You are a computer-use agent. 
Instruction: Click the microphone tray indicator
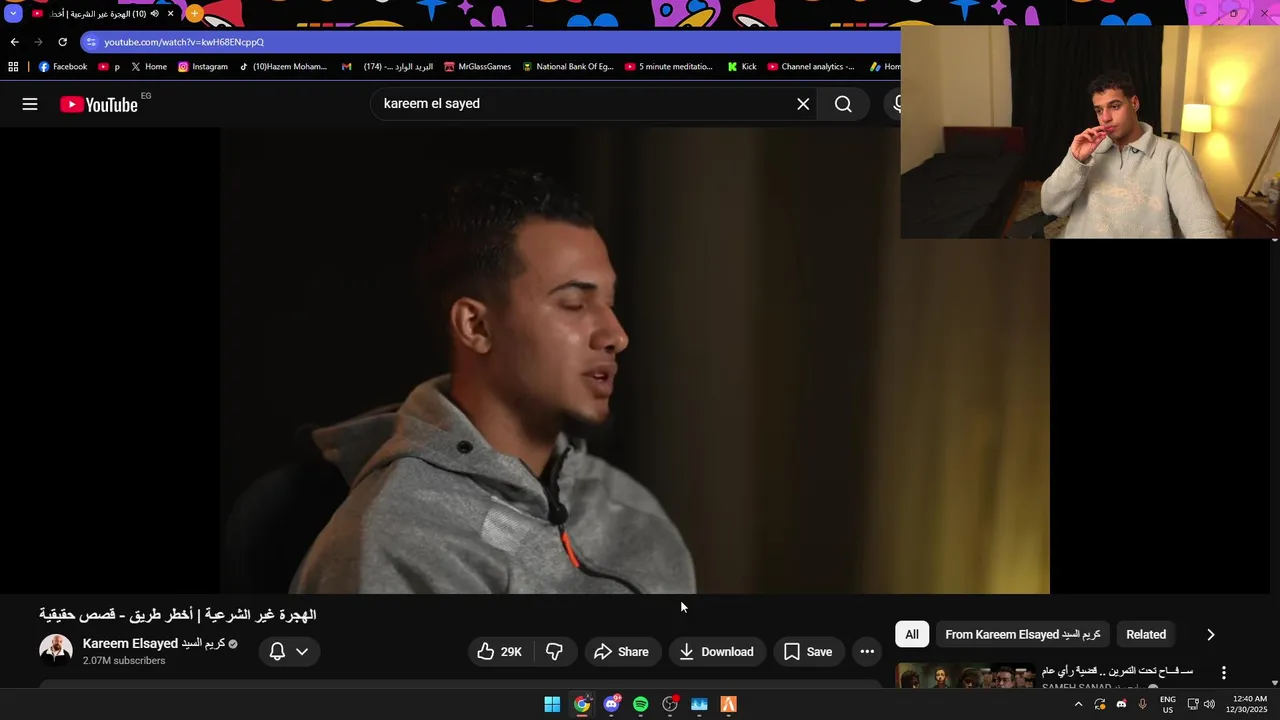[x=1142, y=704]
